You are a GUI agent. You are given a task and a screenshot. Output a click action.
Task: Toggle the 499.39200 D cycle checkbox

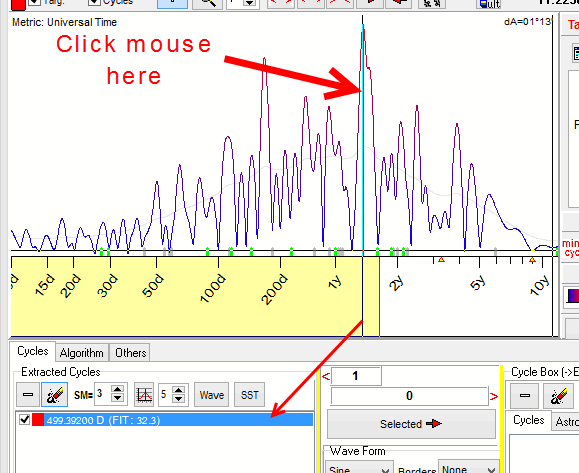[24, 419]
